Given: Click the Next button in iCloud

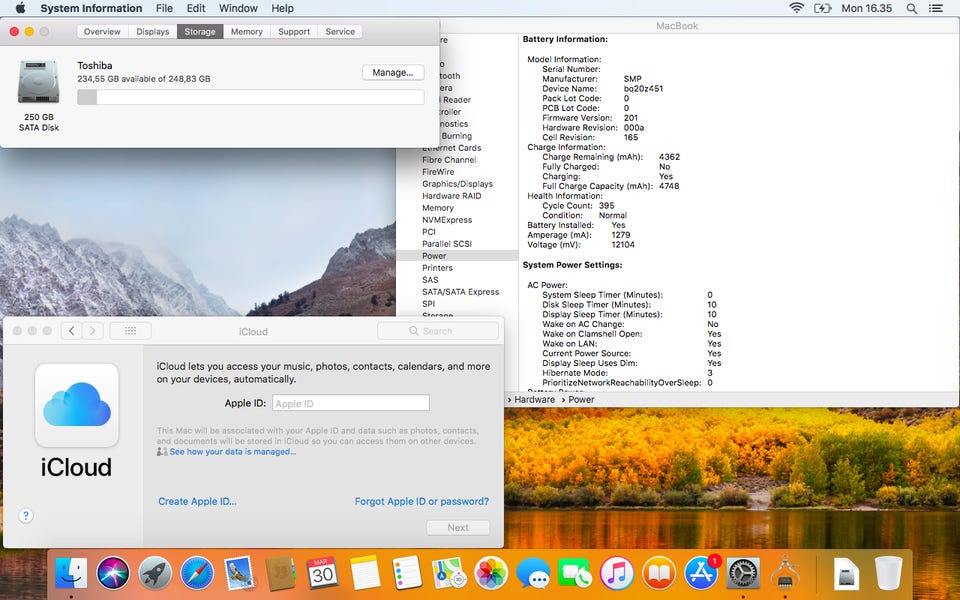Looking at the screenshot, I should (458, 527).
